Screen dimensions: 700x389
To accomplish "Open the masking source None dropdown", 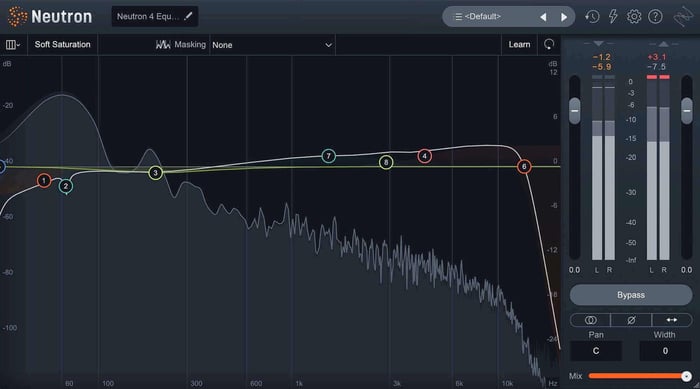I will (272, 45).
